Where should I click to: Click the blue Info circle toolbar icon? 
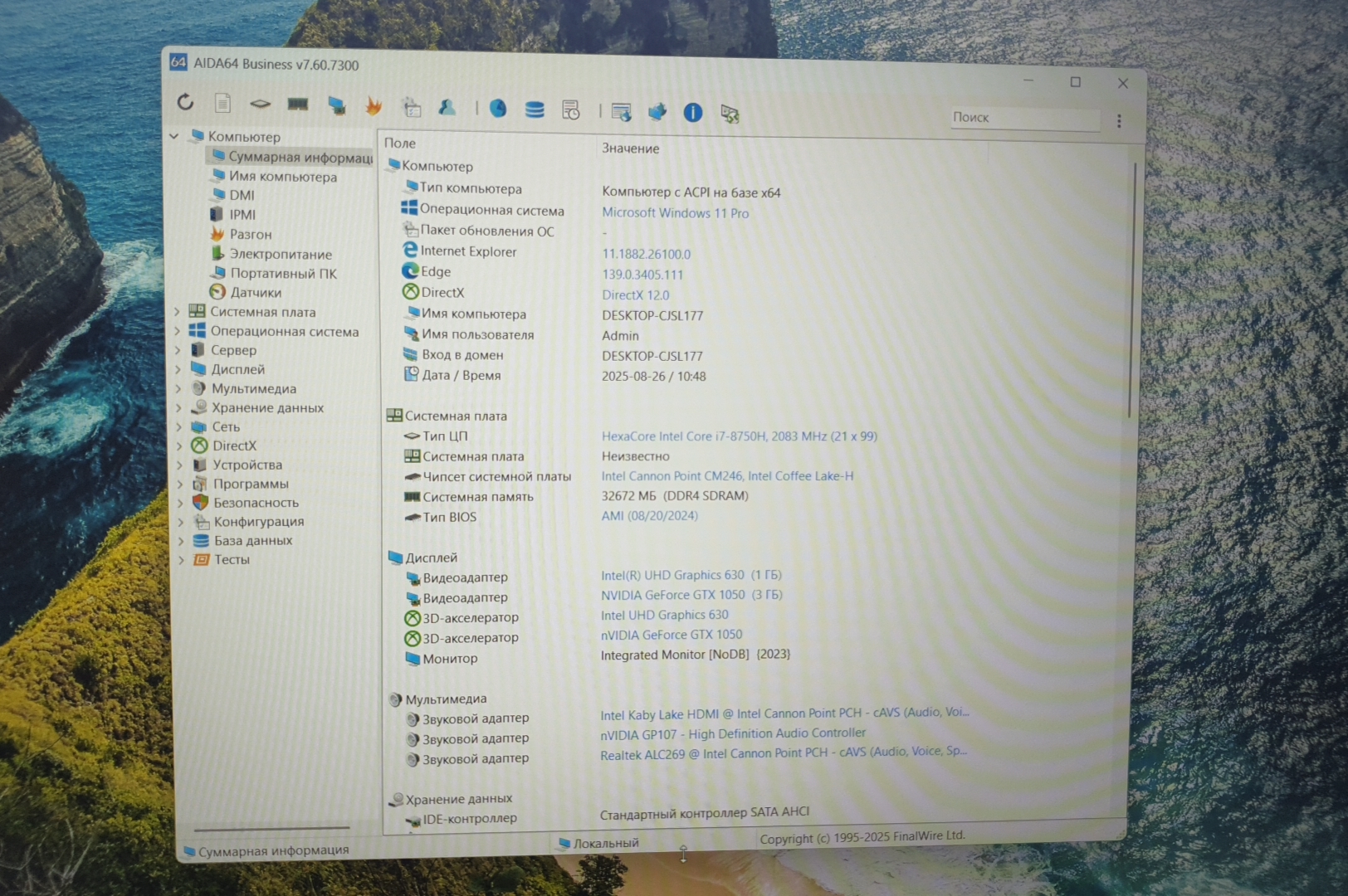(692, 112)
